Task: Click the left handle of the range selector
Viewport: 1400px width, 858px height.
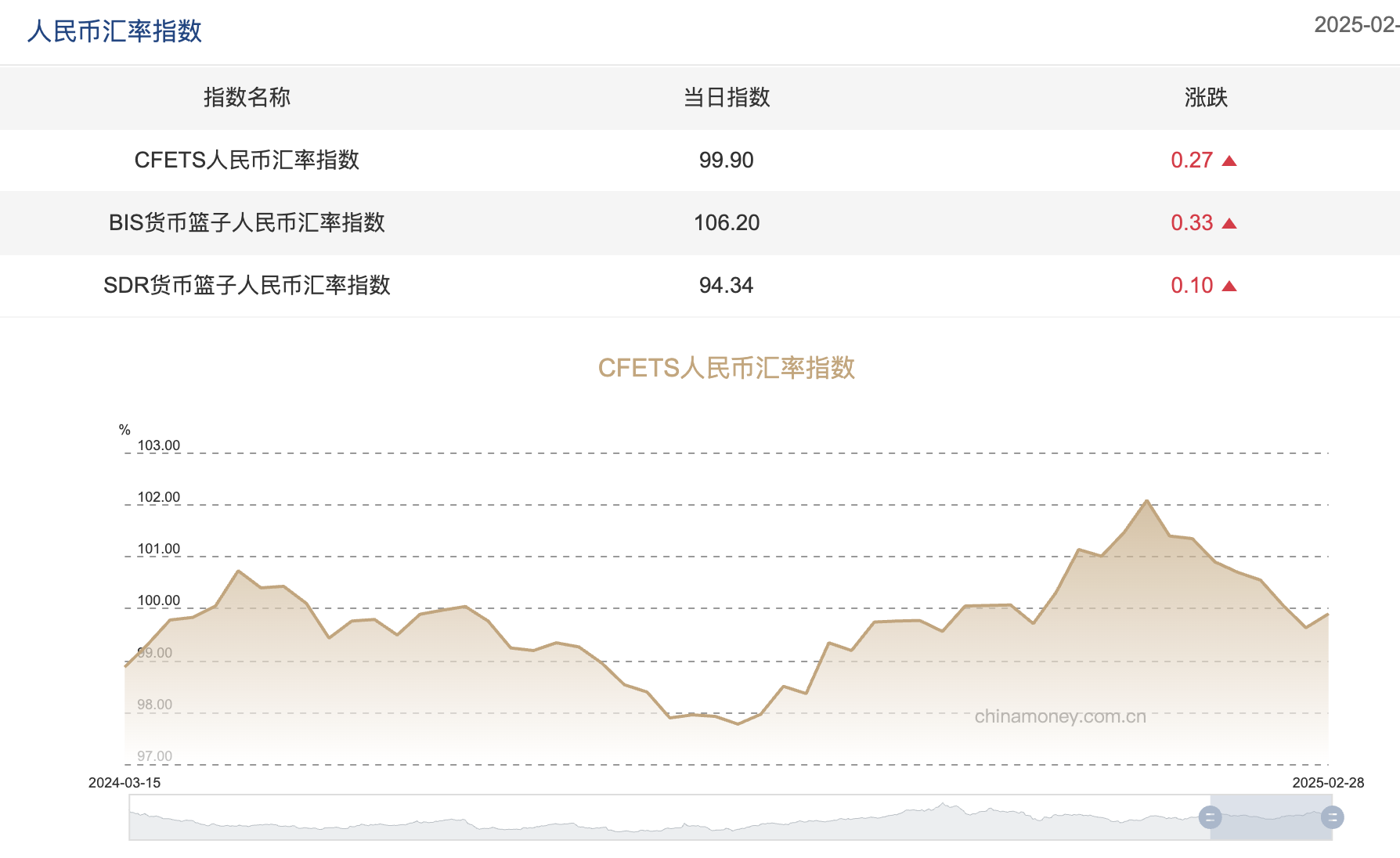Action: coord(1211,818)
